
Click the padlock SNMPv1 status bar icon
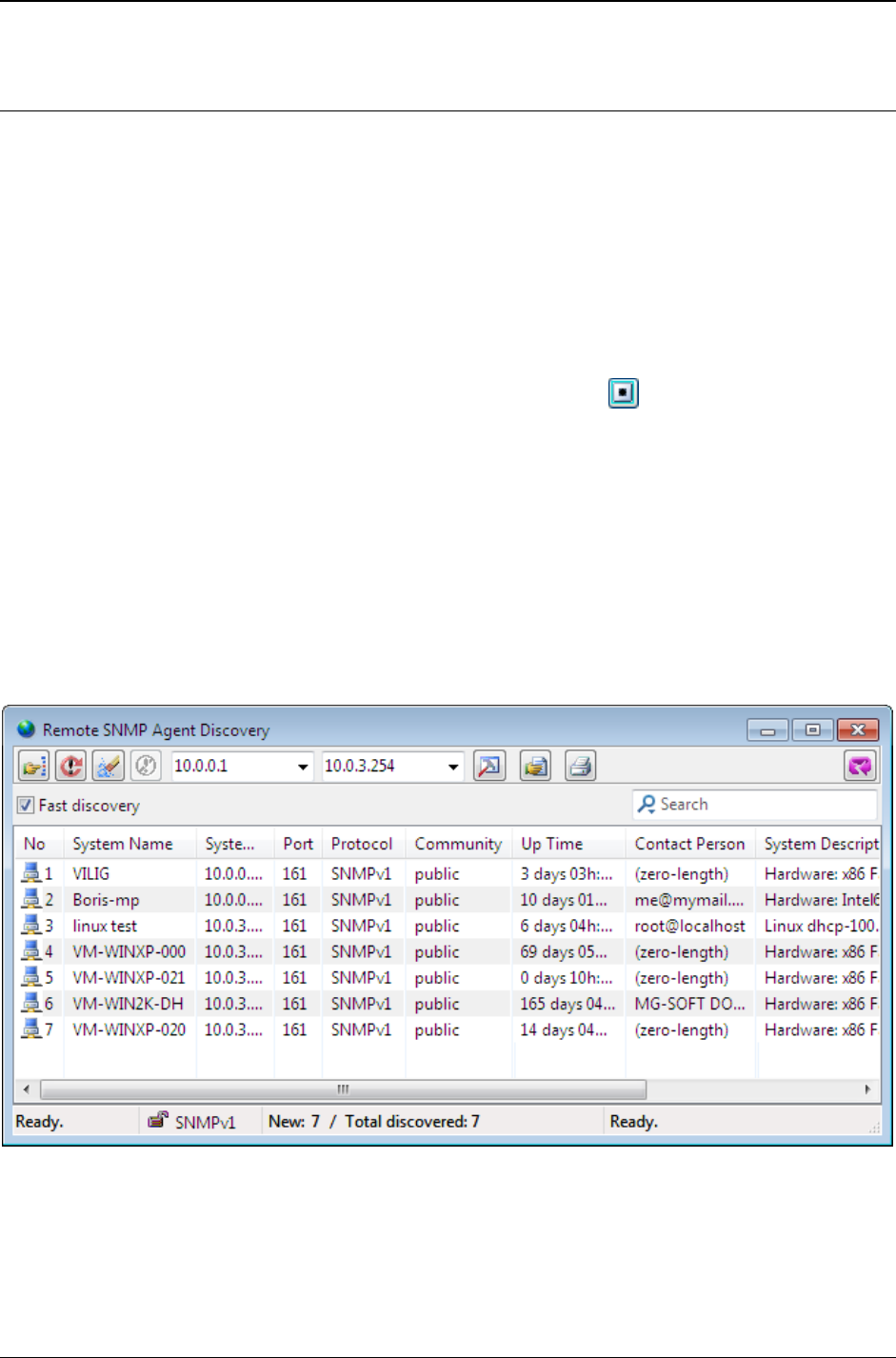click(159, 1120)
